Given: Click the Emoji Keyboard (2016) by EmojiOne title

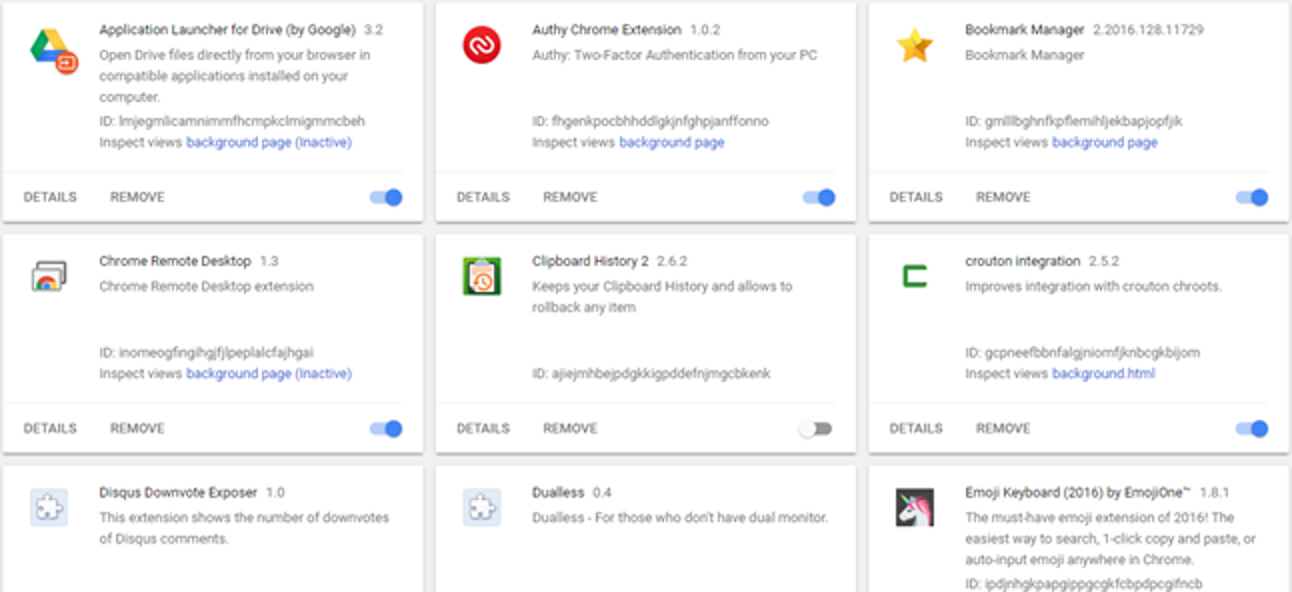Looking at the screenshot, I should [1078, 492].
